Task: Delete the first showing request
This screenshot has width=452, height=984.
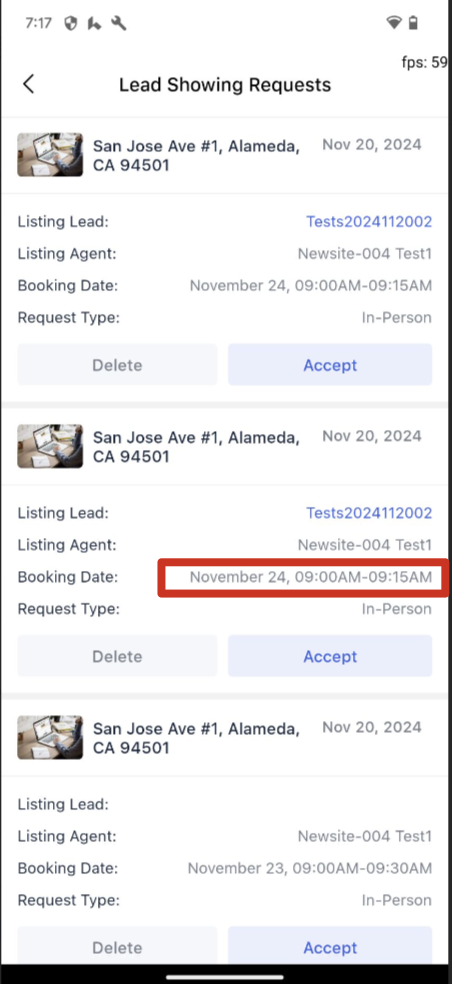Action: click(x=117, y=365)
